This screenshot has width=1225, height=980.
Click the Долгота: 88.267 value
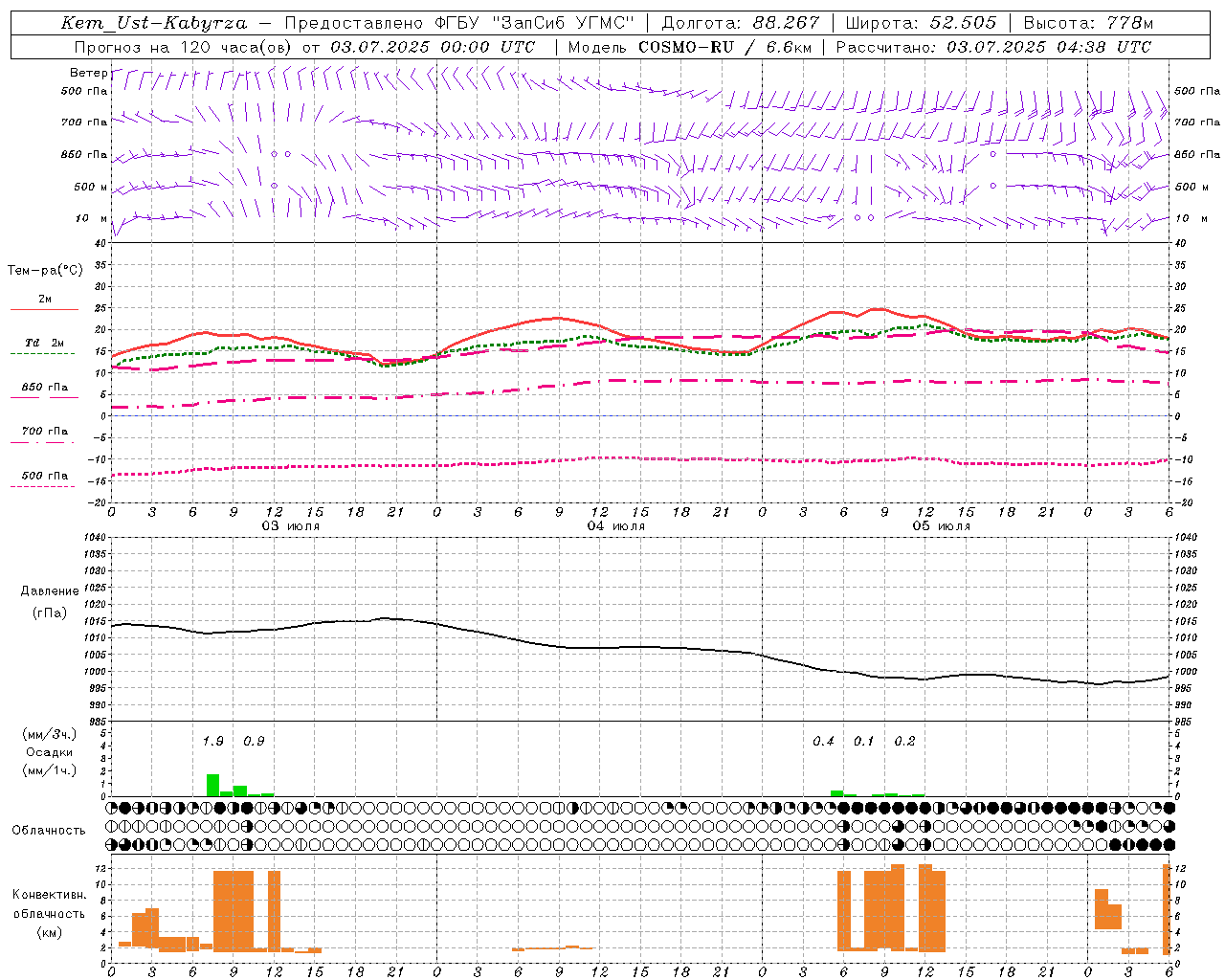[x=741, y=23]
